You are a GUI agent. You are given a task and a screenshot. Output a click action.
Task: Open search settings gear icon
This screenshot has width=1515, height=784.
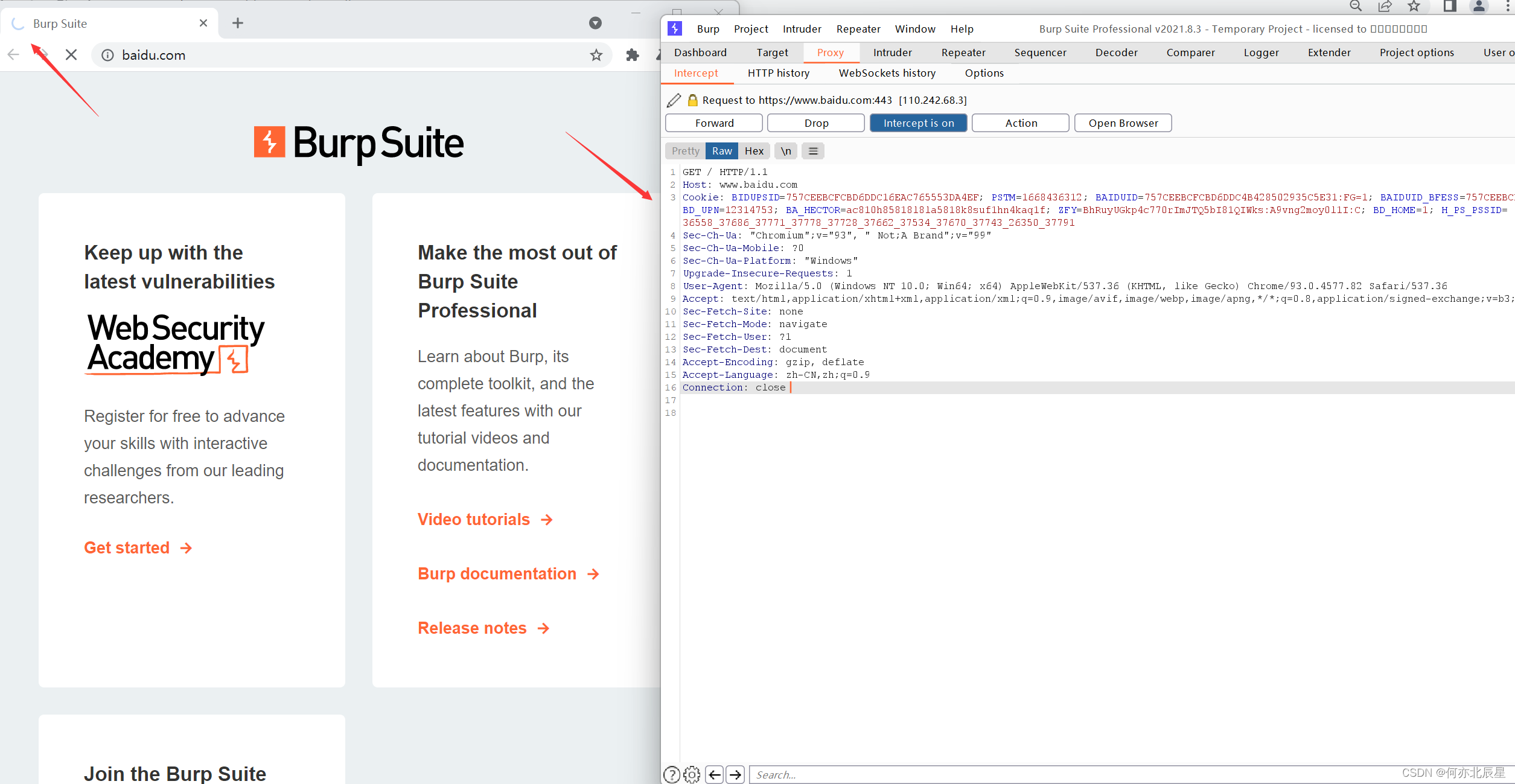[692, 774]
